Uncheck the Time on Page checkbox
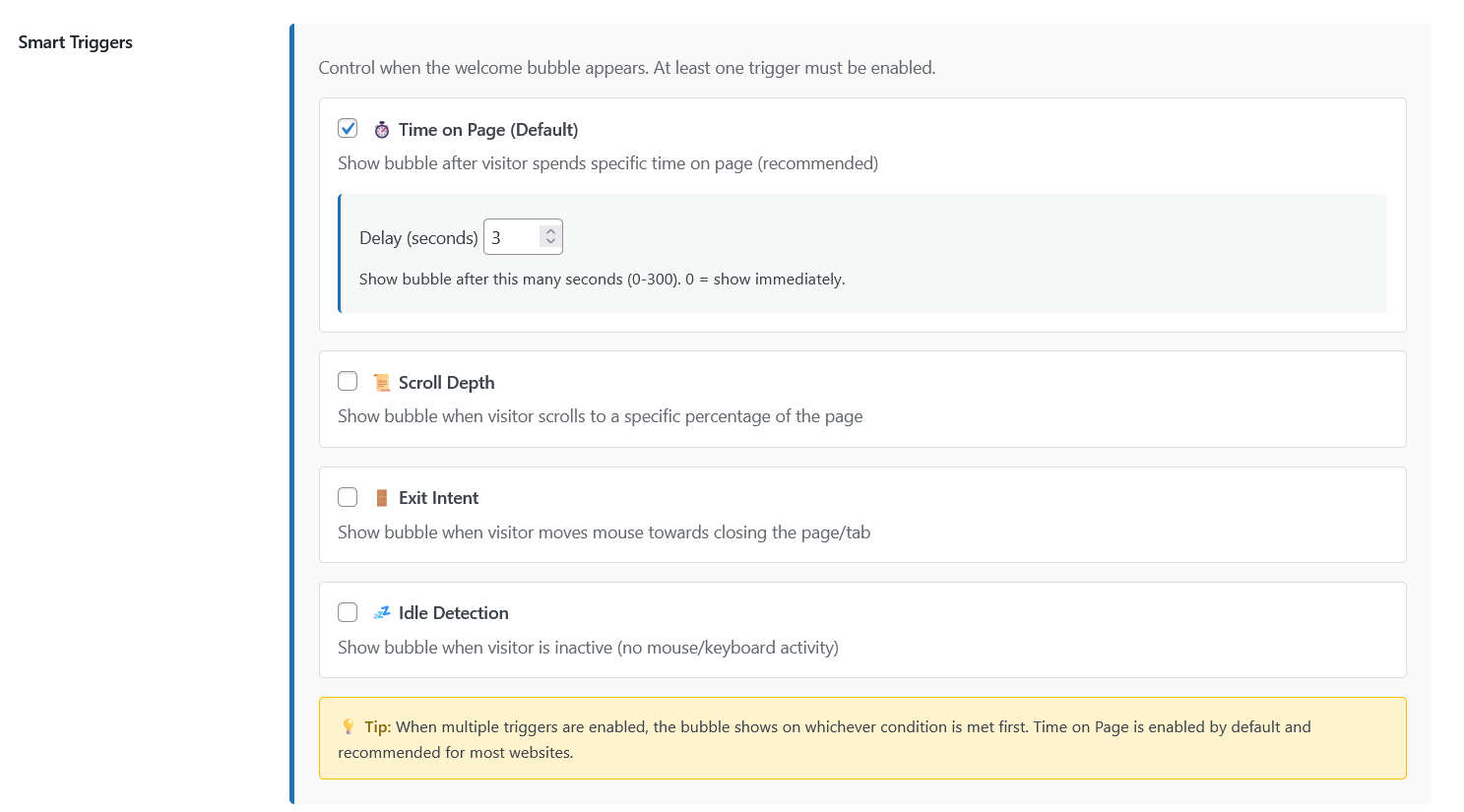 tap(348, 129)
